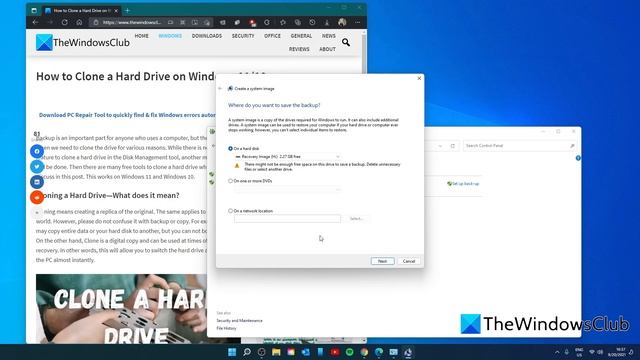This screenshot has width=640, height=360.
Task: Close the Create a system image dialog
Action: coord(419,78)
